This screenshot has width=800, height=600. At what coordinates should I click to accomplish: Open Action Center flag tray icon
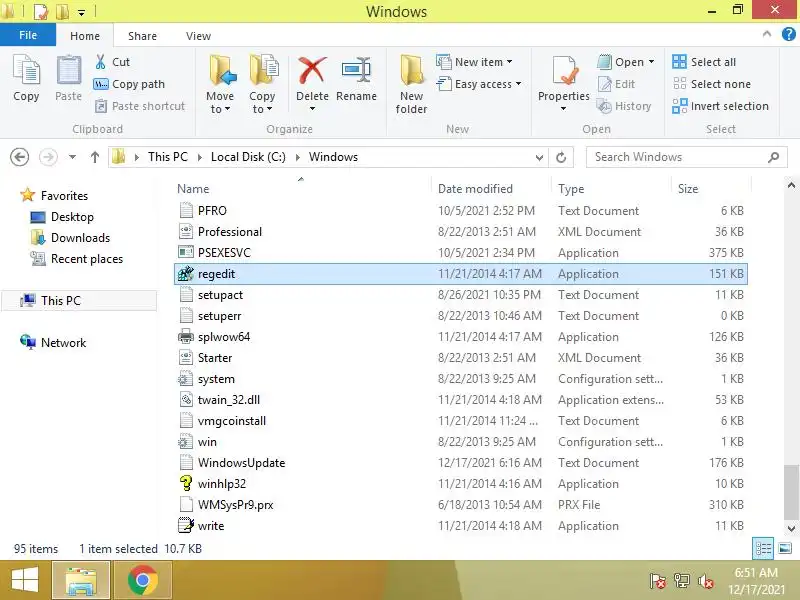click(x=657, y=581)
